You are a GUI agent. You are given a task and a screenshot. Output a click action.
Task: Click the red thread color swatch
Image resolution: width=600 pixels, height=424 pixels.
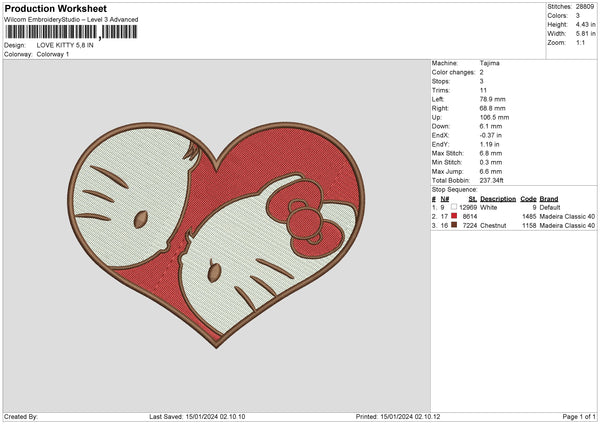456,216
